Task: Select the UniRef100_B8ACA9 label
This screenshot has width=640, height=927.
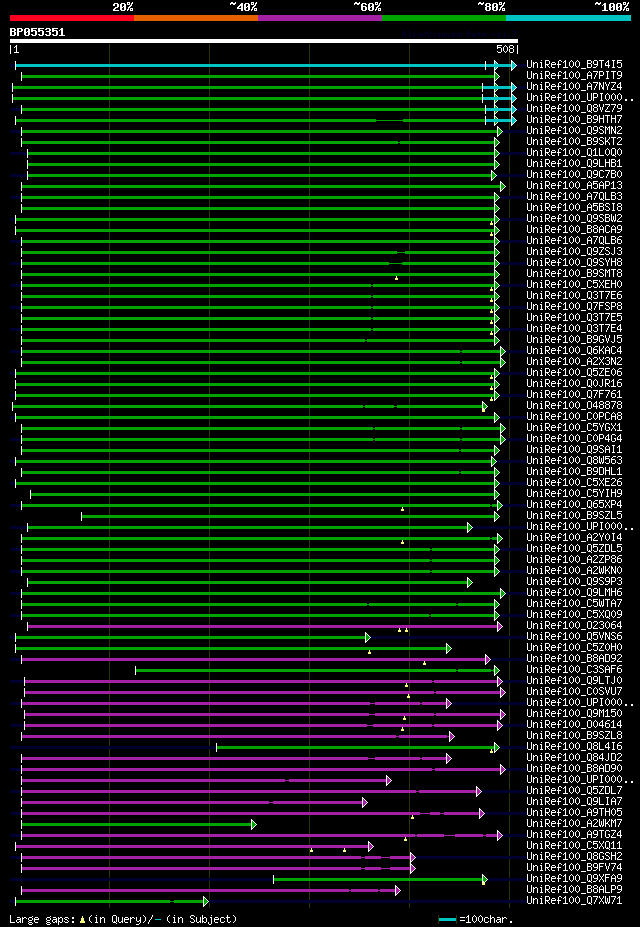Action: click(x=574, y=230)
